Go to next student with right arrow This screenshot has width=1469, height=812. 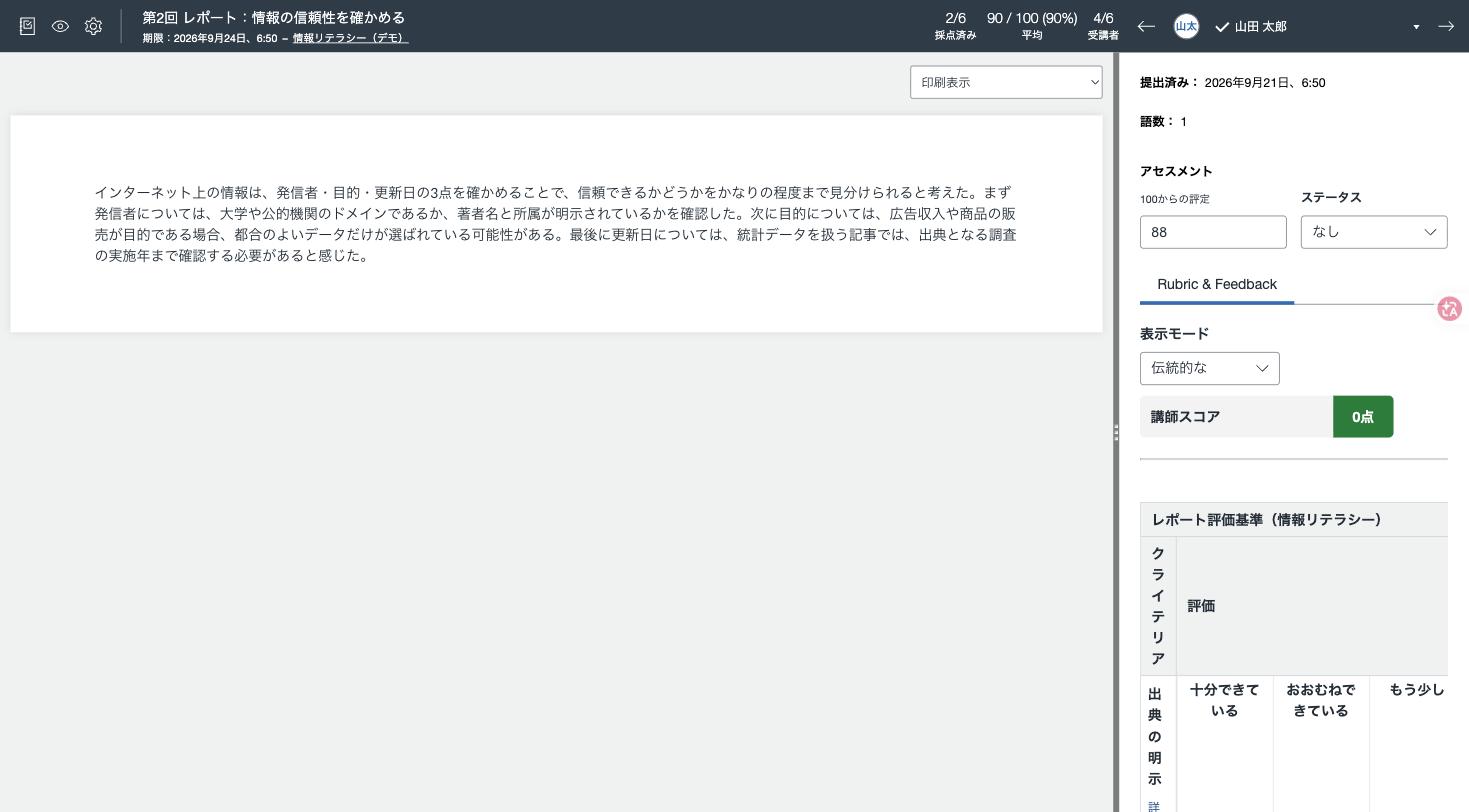click(x=1446, y=26)
